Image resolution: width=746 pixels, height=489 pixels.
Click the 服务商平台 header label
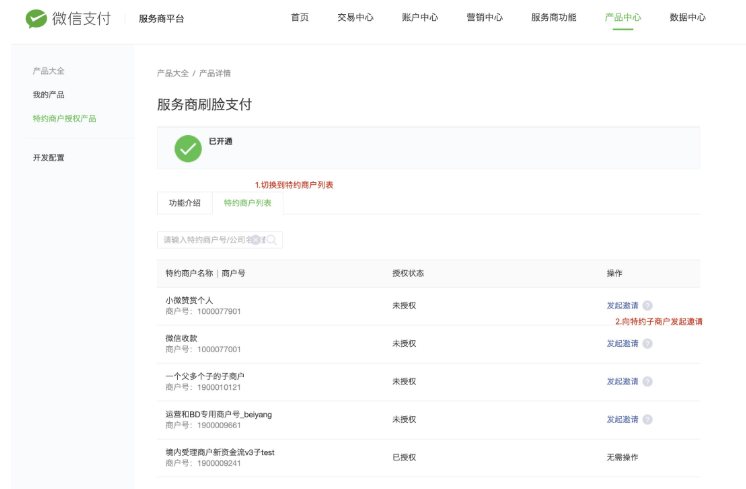161,19
